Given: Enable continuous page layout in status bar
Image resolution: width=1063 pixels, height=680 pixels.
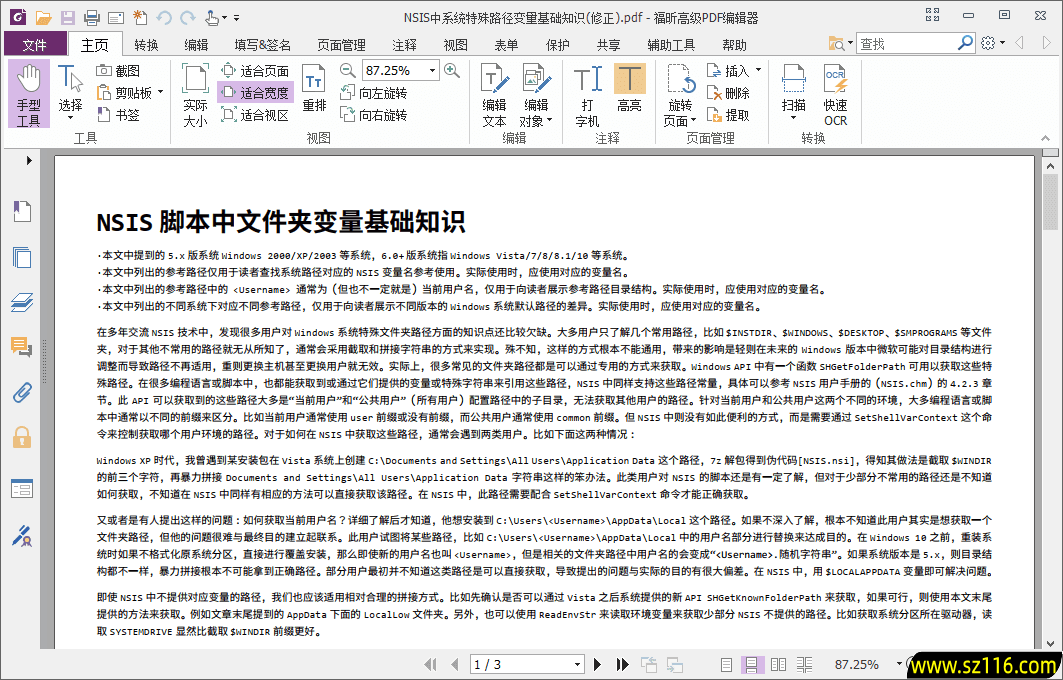Looking at the screenshot, I should tap(752, 663).
